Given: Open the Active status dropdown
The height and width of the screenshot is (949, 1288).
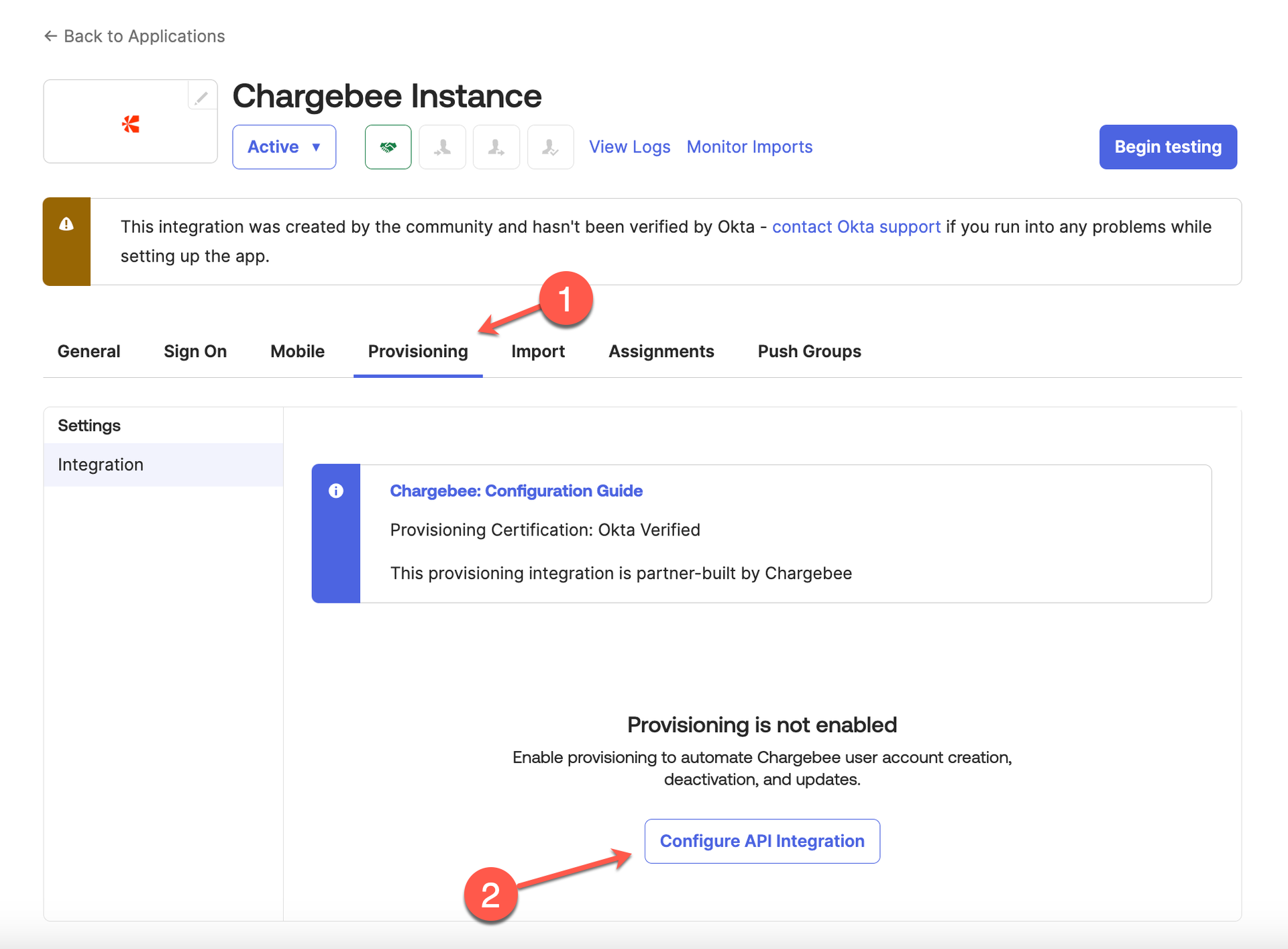Looking at the screenshot, I should coord(284,147).
